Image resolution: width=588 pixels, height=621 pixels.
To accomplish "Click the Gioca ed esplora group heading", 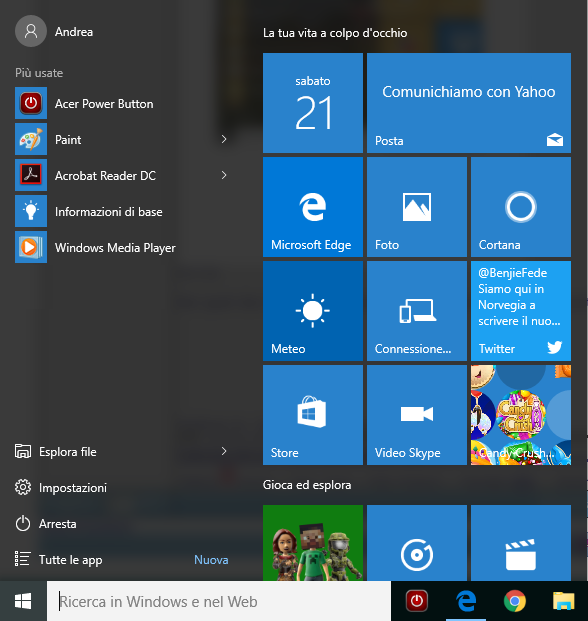I will [x=307, y=485].
